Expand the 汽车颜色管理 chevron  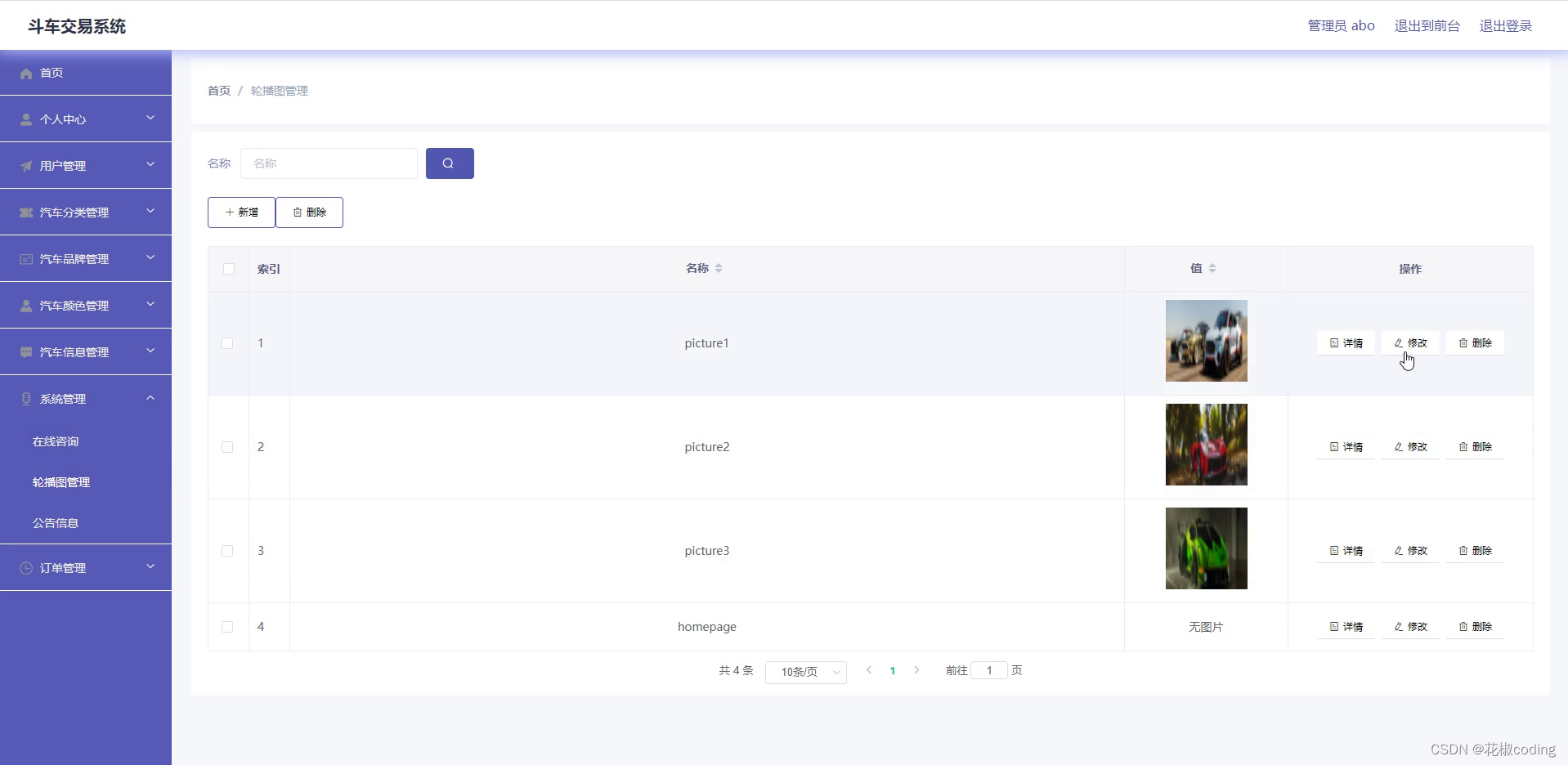tap(150, 304)
